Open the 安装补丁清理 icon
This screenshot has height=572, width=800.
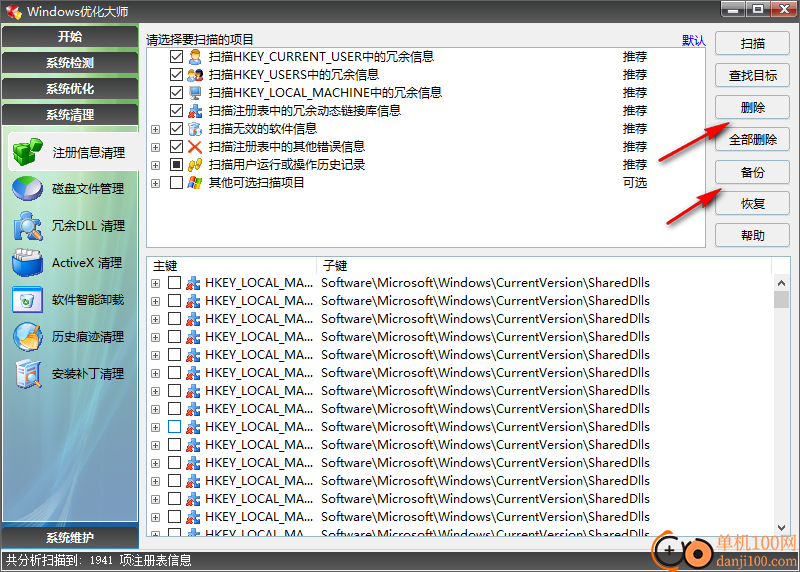click(x=28, y=374)
